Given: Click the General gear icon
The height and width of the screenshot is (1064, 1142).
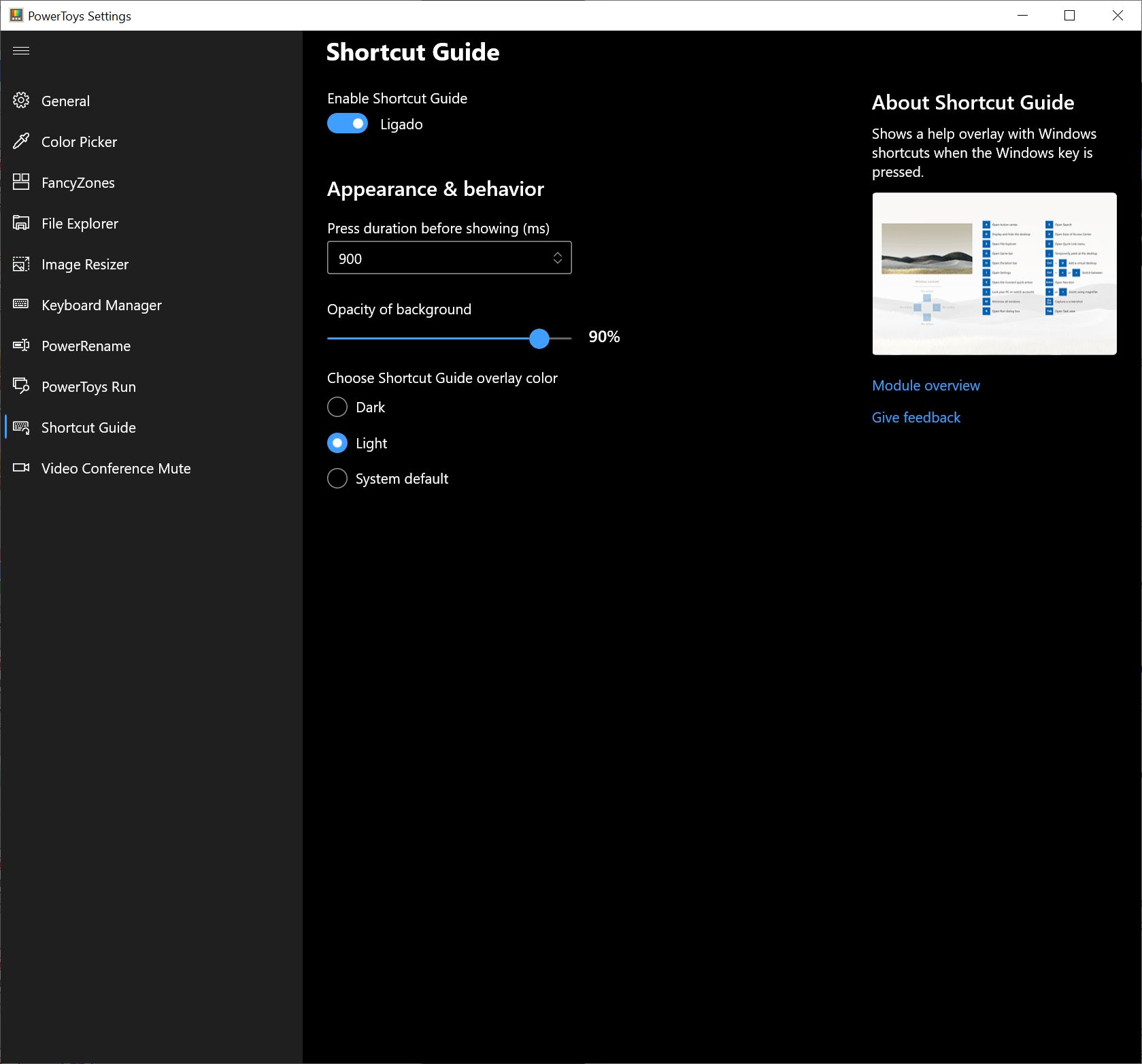Looking at the screenshot, I should tap(21, 101).
